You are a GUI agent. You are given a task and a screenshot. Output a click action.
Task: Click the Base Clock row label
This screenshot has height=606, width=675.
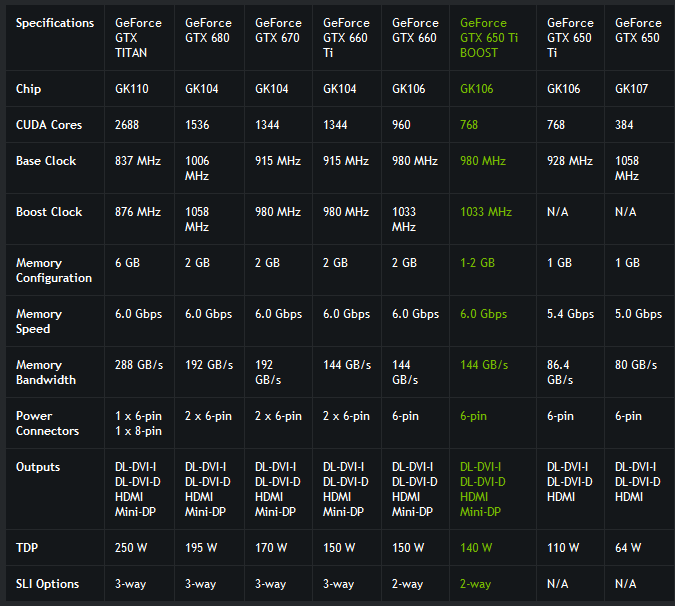coord(46,161)
